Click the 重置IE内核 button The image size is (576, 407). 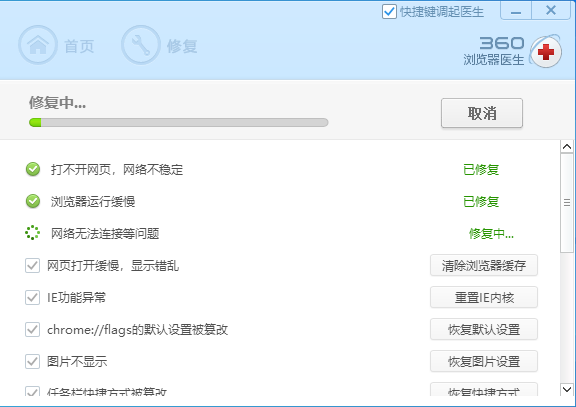pyautogui.click(x=484, y=297)
